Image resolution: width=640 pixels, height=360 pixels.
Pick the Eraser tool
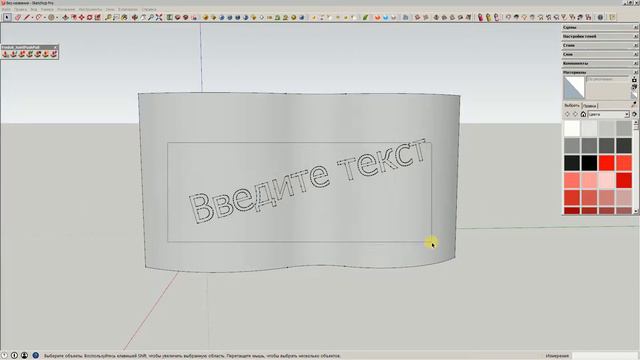[x=18, y=17]
